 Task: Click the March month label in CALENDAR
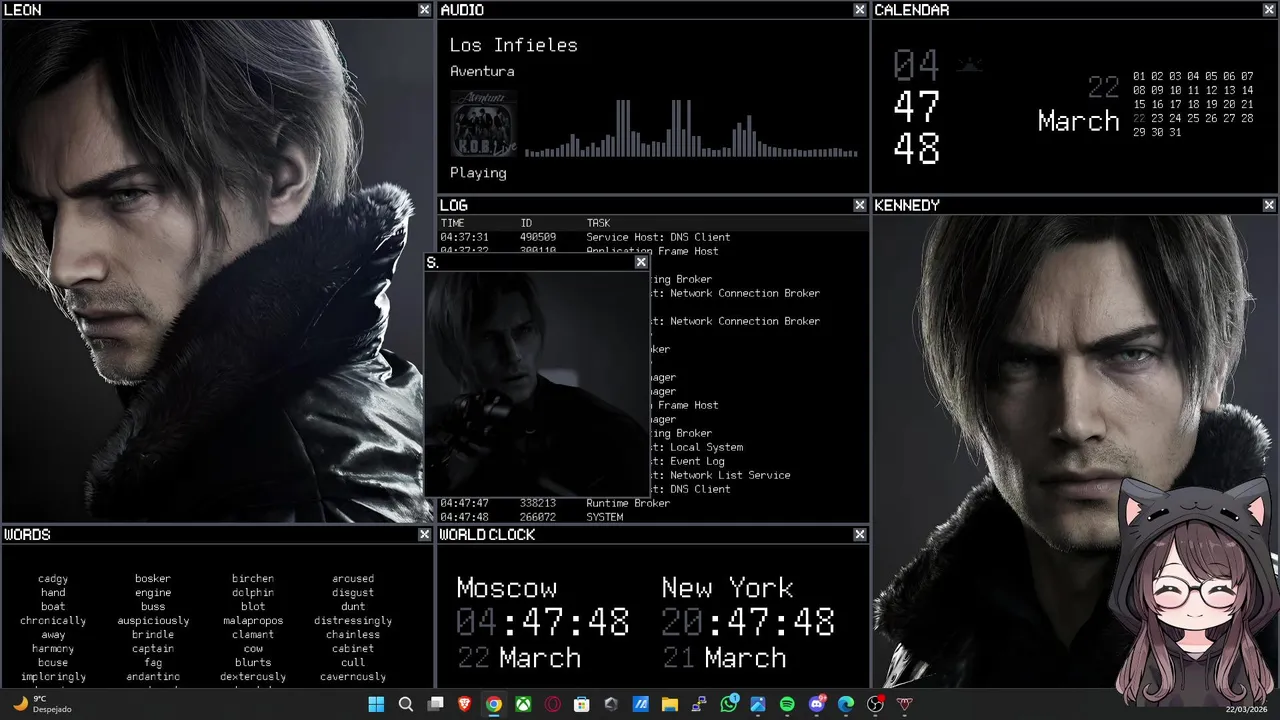1078,121
